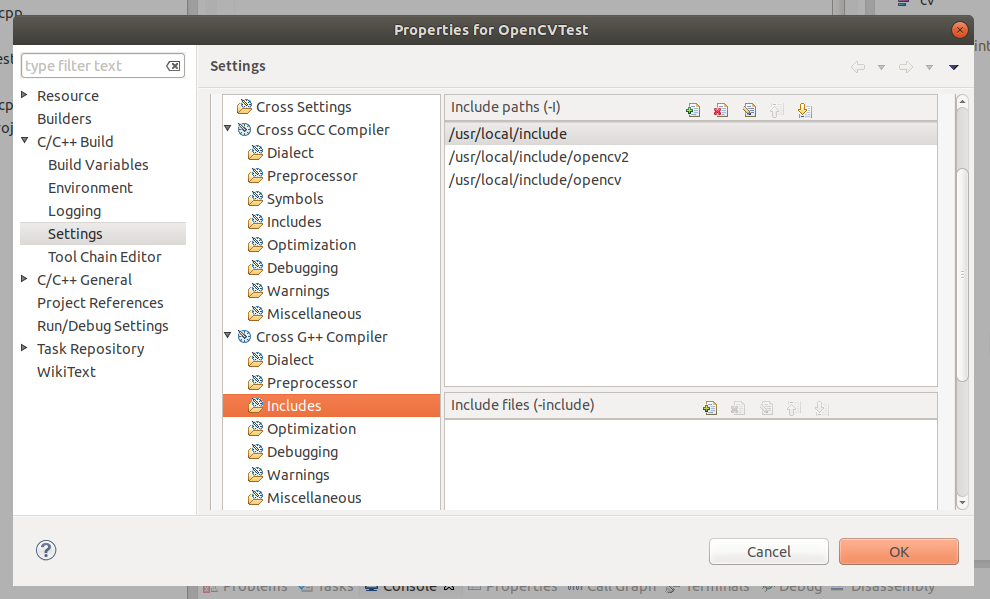Click the Cancel button
This screenshot has width=990, height=599.
tap(768, 552)
